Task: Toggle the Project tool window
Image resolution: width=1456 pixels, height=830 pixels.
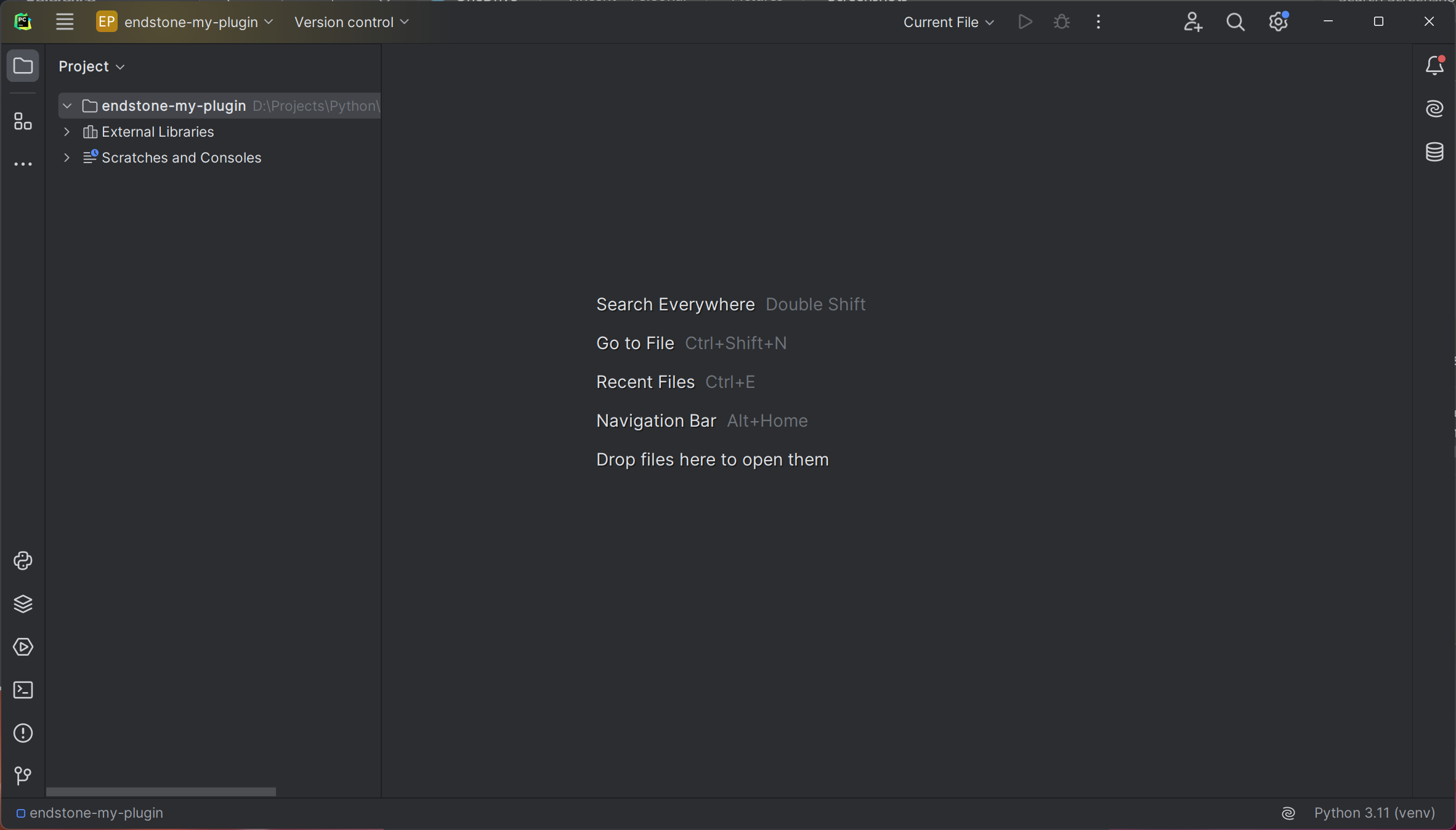Action: pyautogui.click(x=22, y=66)
